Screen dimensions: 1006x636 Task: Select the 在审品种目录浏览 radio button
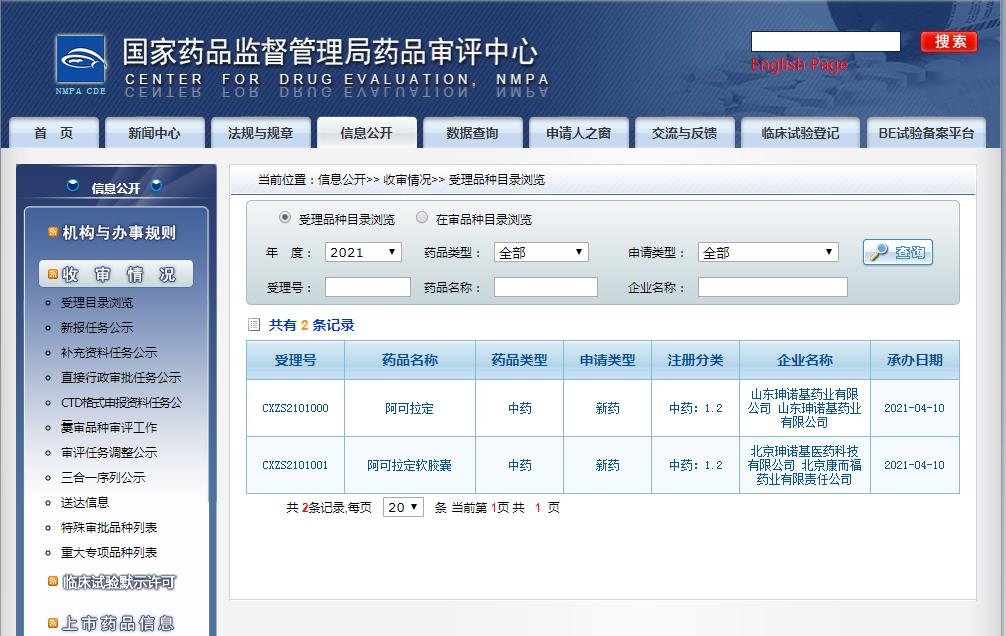[422, 218]
